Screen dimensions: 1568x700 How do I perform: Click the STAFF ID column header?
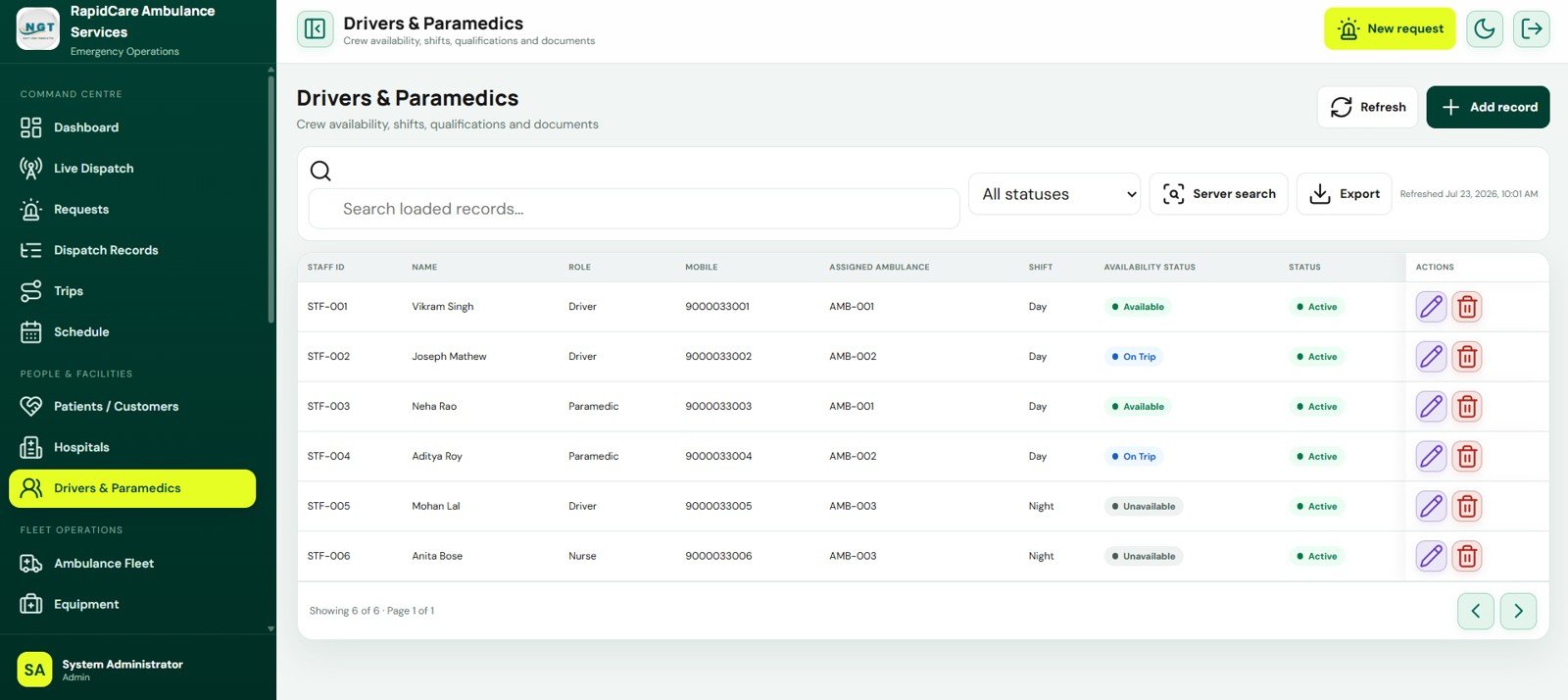click(x=325, y=268)
